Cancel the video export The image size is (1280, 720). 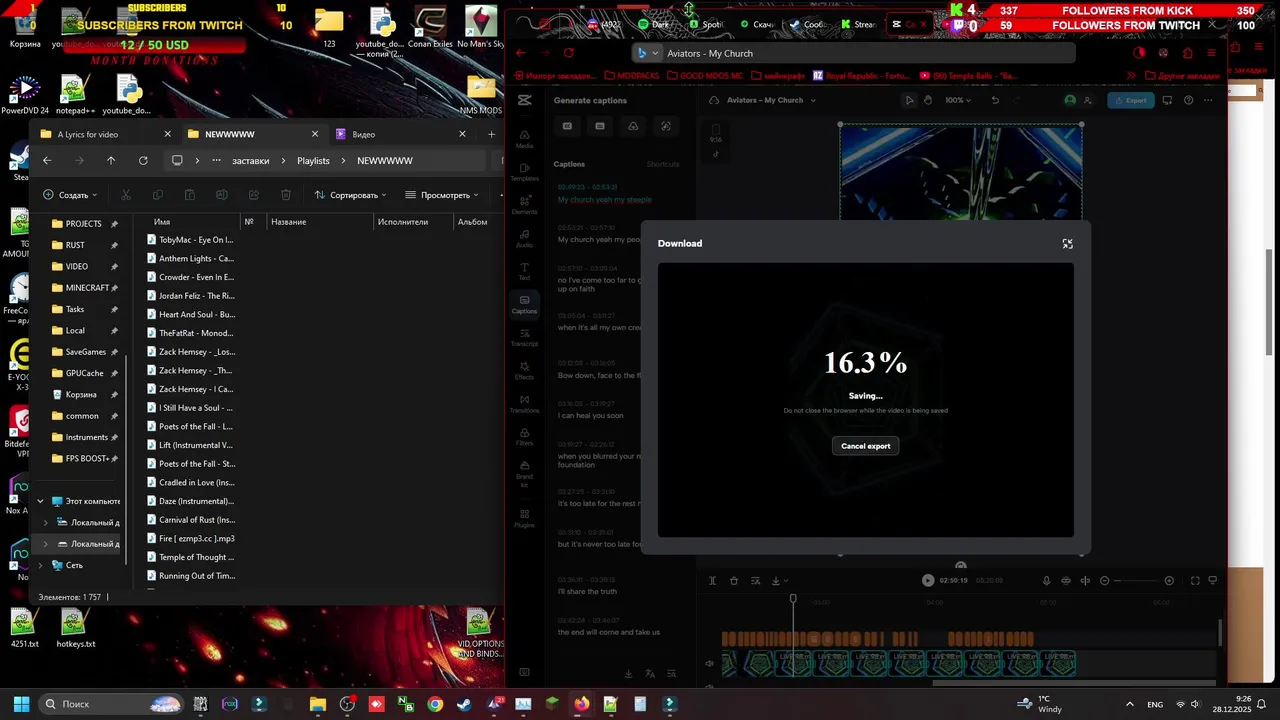tap(865, 446)
